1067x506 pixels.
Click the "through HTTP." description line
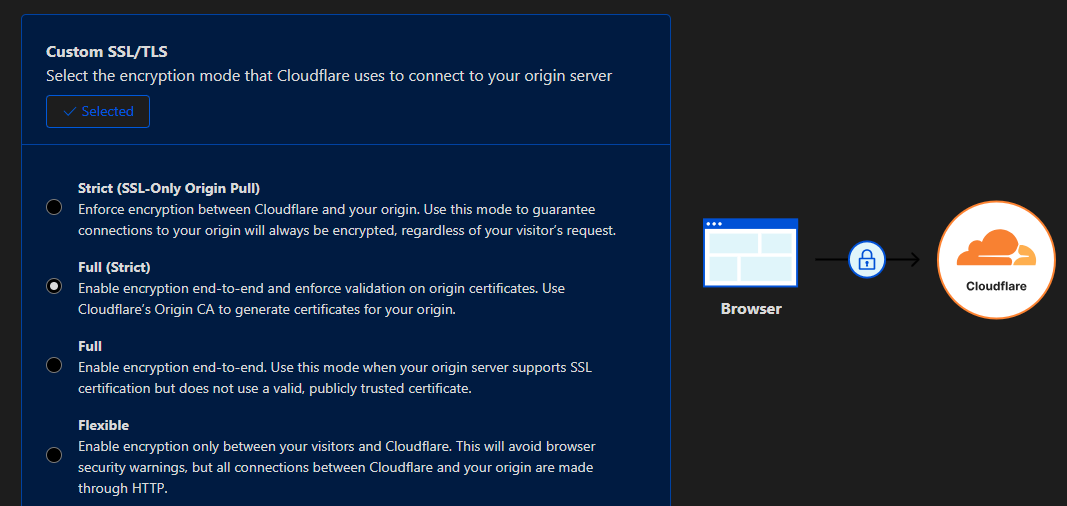coord(122,488)
